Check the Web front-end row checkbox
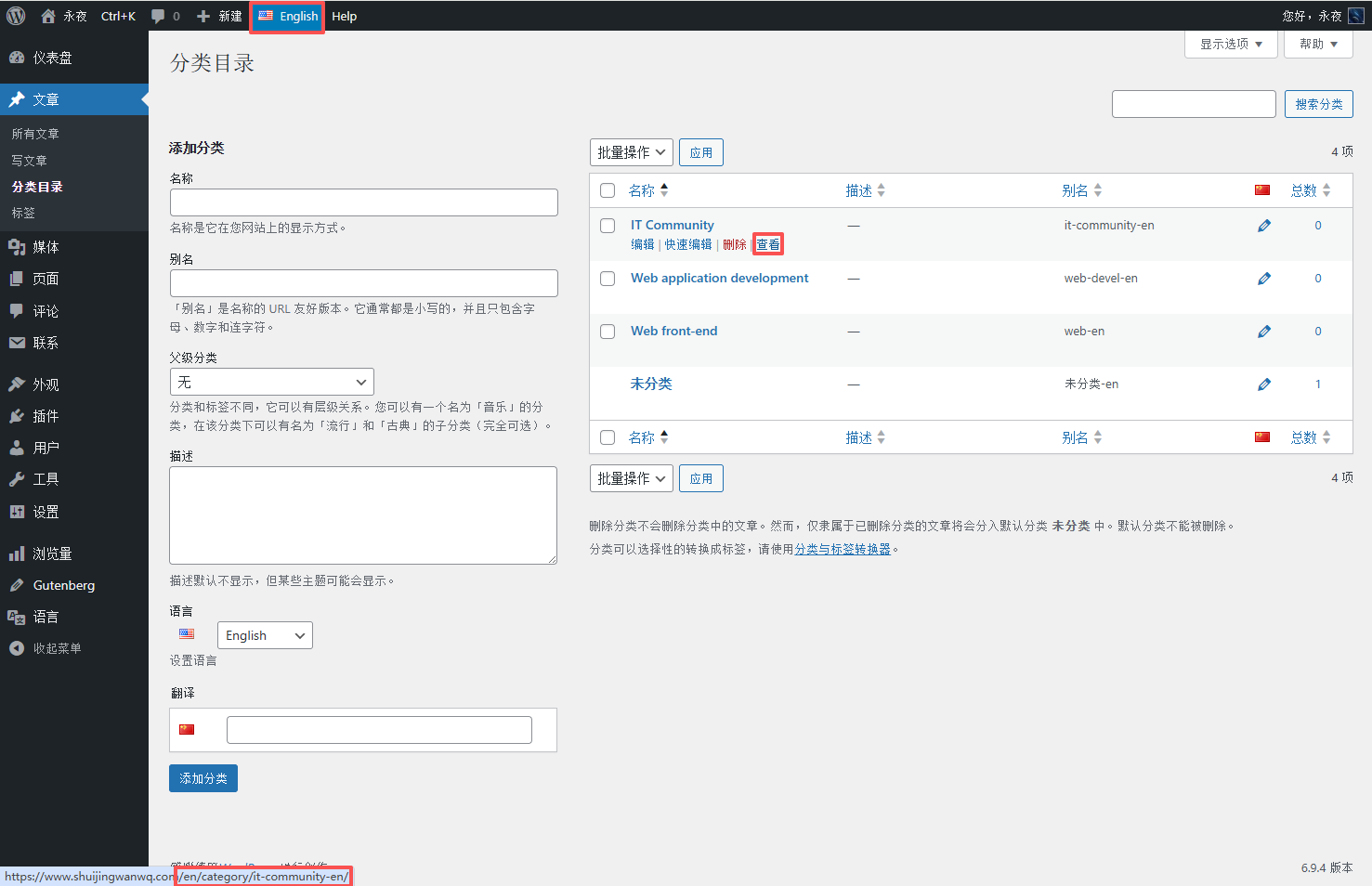The height and width of the screenshot is (886, 1372). [x=608, y=332]
